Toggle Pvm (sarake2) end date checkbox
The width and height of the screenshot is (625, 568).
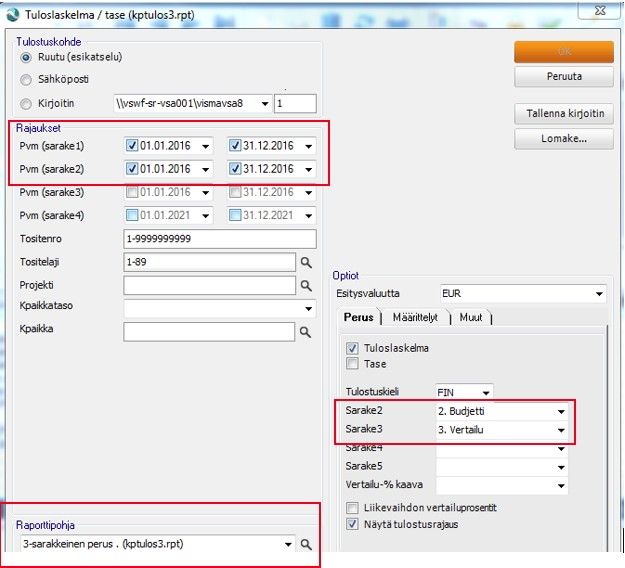pos(235,169)
